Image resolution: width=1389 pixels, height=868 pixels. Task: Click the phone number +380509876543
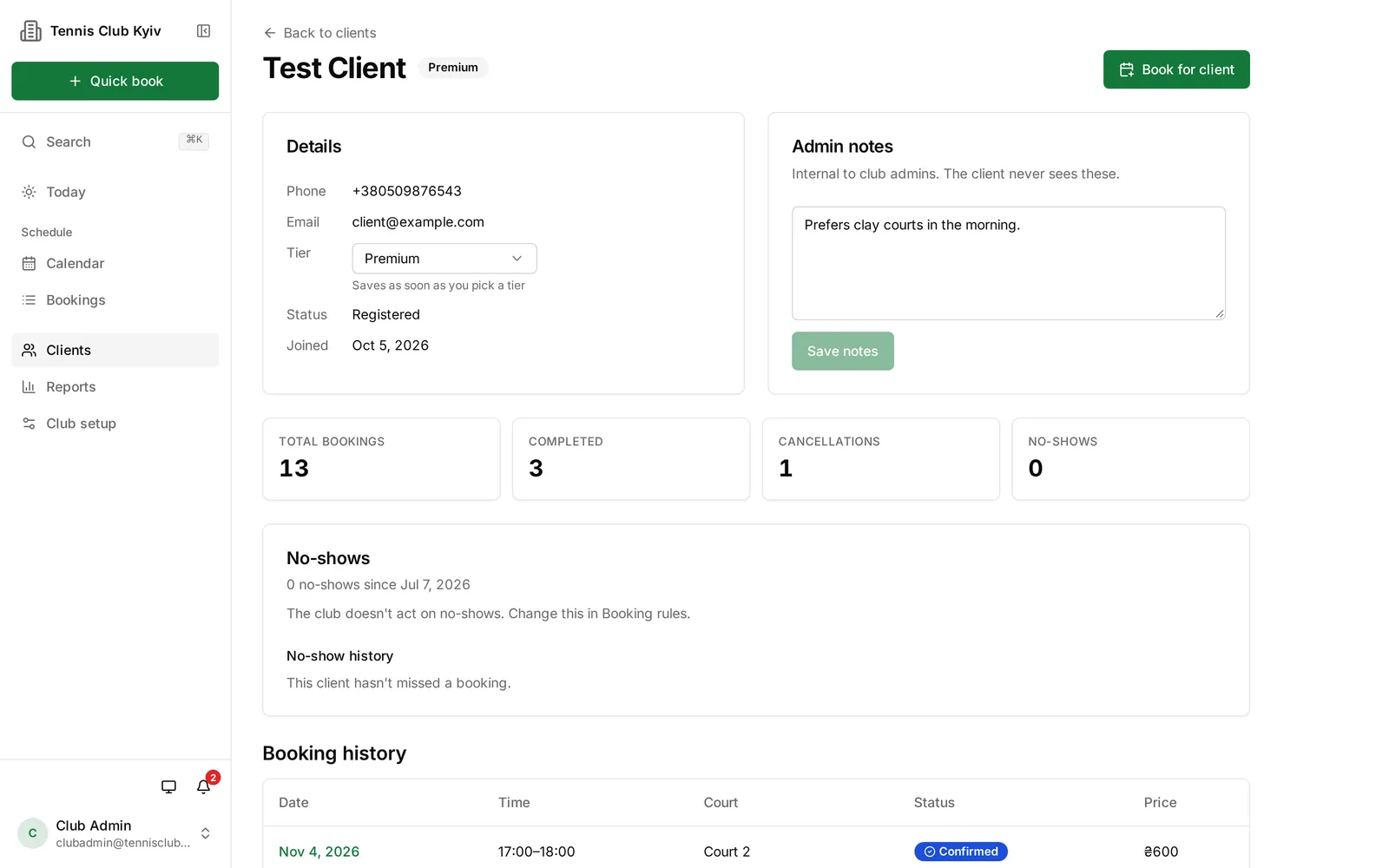[x=407, y=191]
